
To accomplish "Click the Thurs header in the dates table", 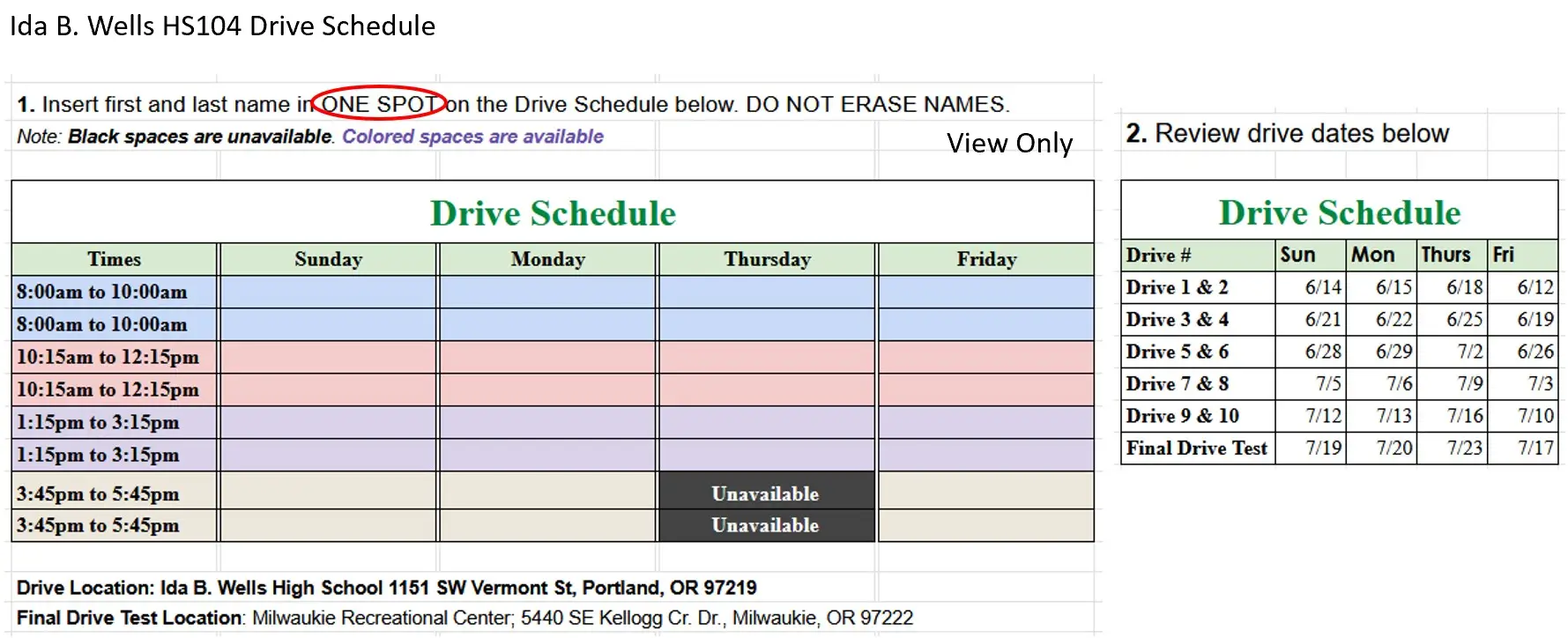I will click(1445, 256).
